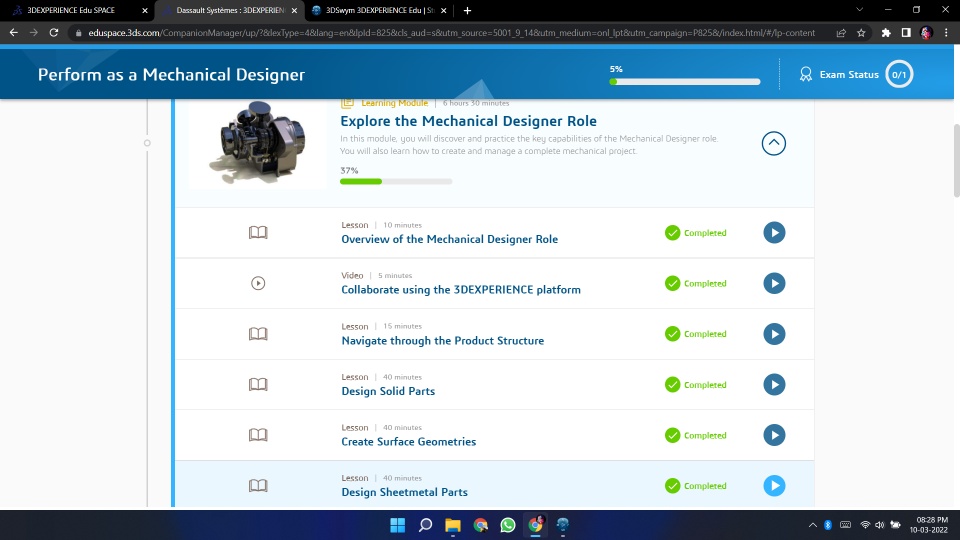
Task: Reload the current page
Action: coord(54,32)
